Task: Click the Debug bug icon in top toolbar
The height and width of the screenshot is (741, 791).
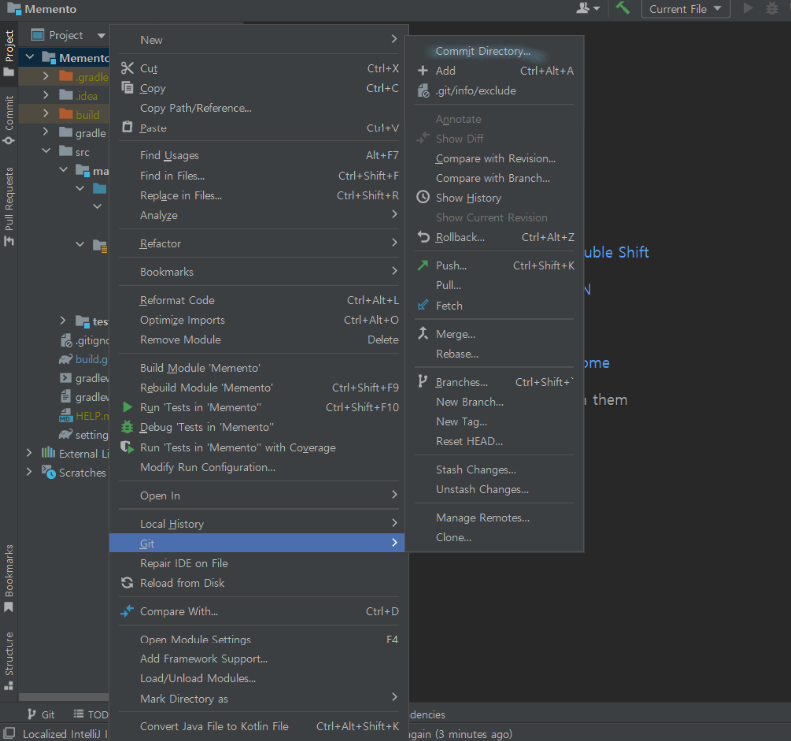Action: pos(772,8)
